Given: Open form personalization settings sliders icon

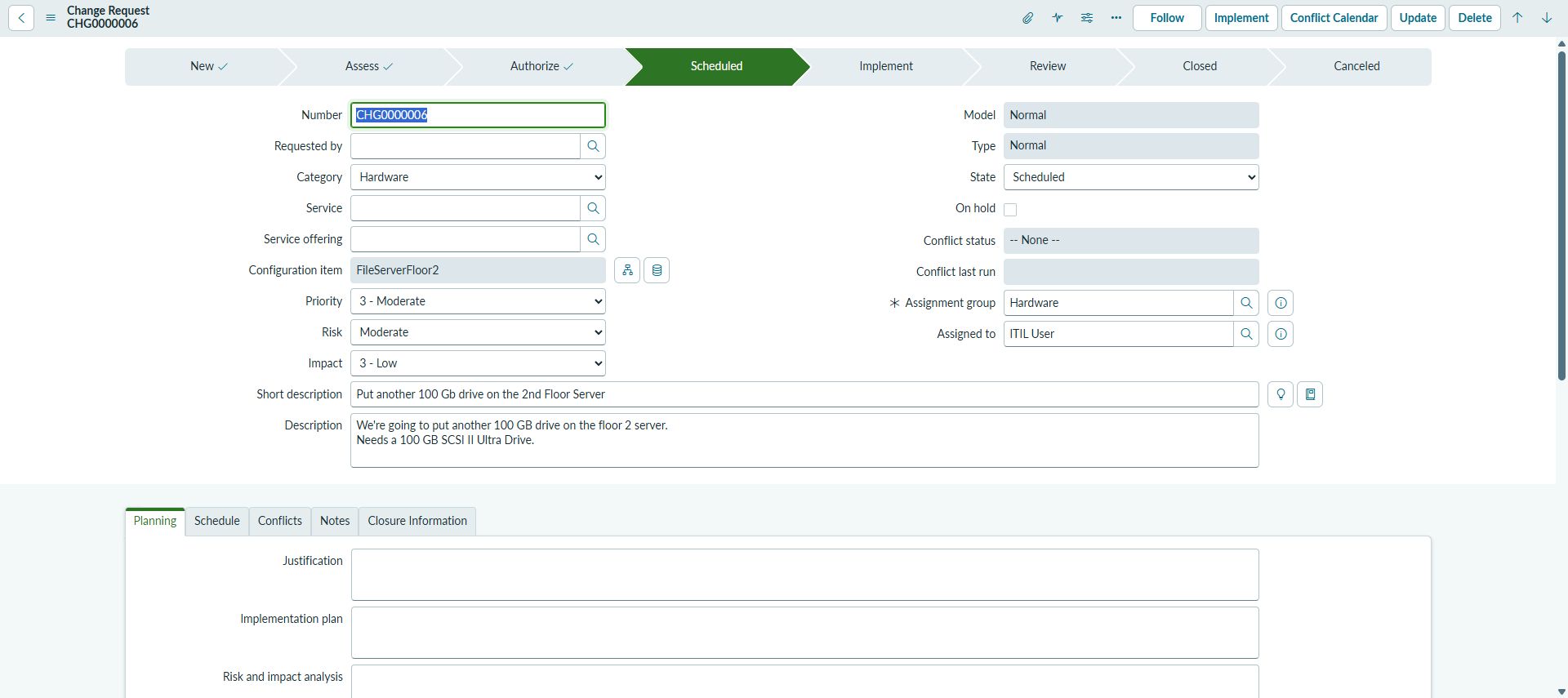Looking at the screenshot, I should point(1087,18).
